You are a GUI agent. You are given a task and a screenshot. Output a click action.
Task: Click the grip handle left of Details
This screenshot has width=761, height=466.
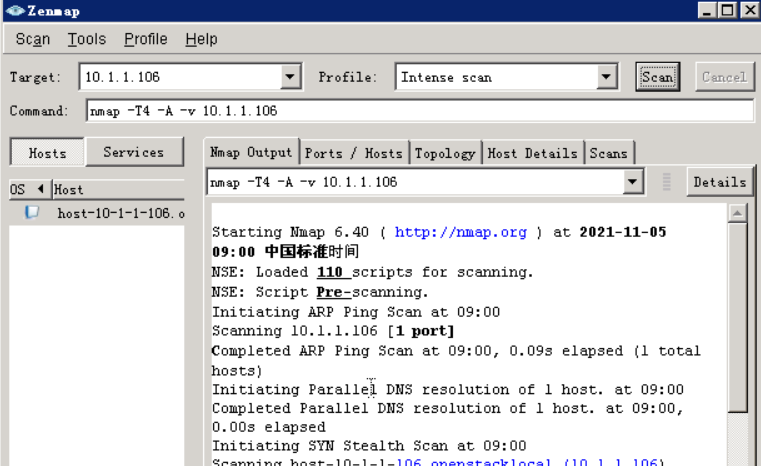pos(666,182)
